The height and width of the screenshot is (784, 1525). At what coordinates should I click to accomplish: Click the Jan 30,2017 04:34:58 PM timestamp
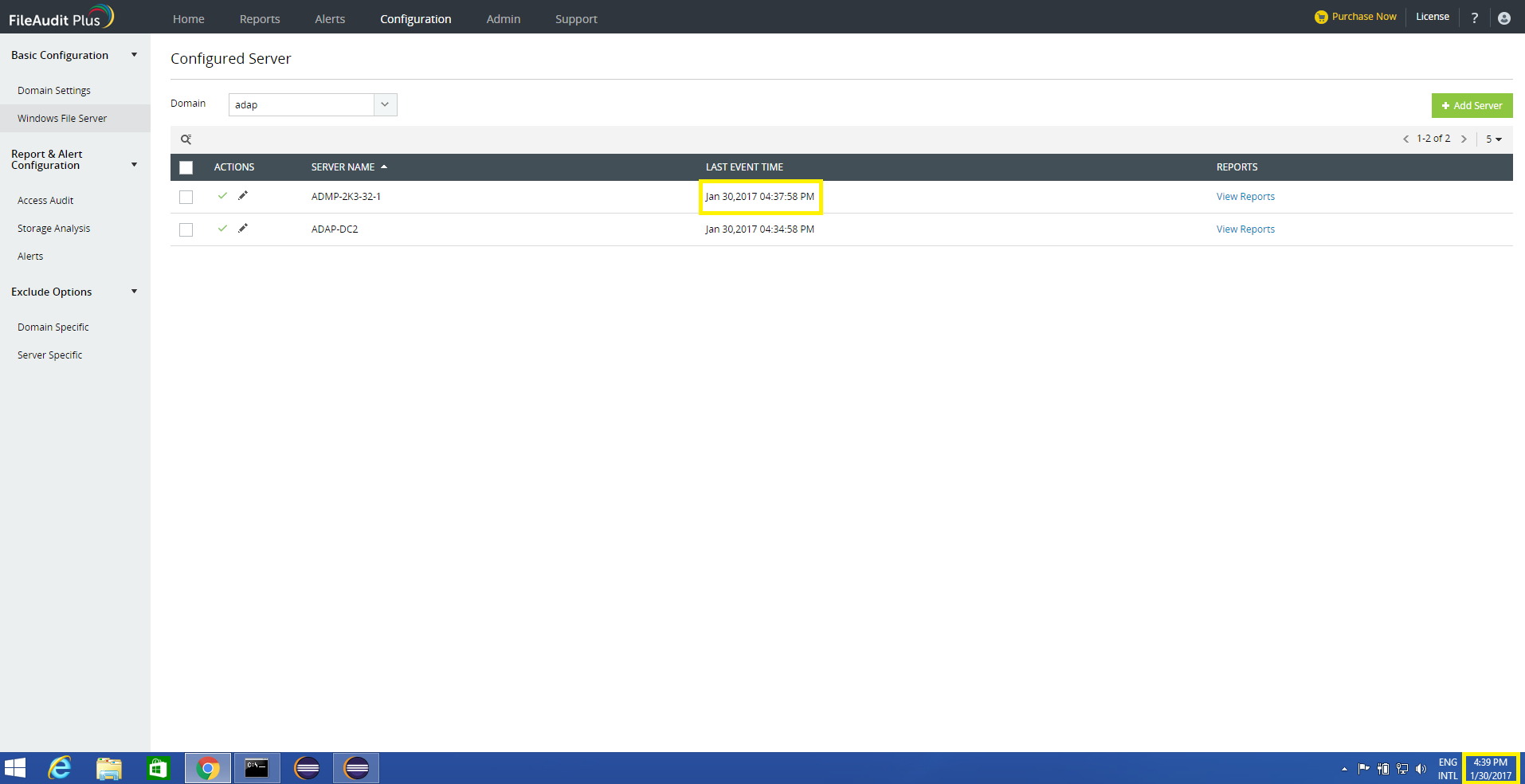click(760, 229)
